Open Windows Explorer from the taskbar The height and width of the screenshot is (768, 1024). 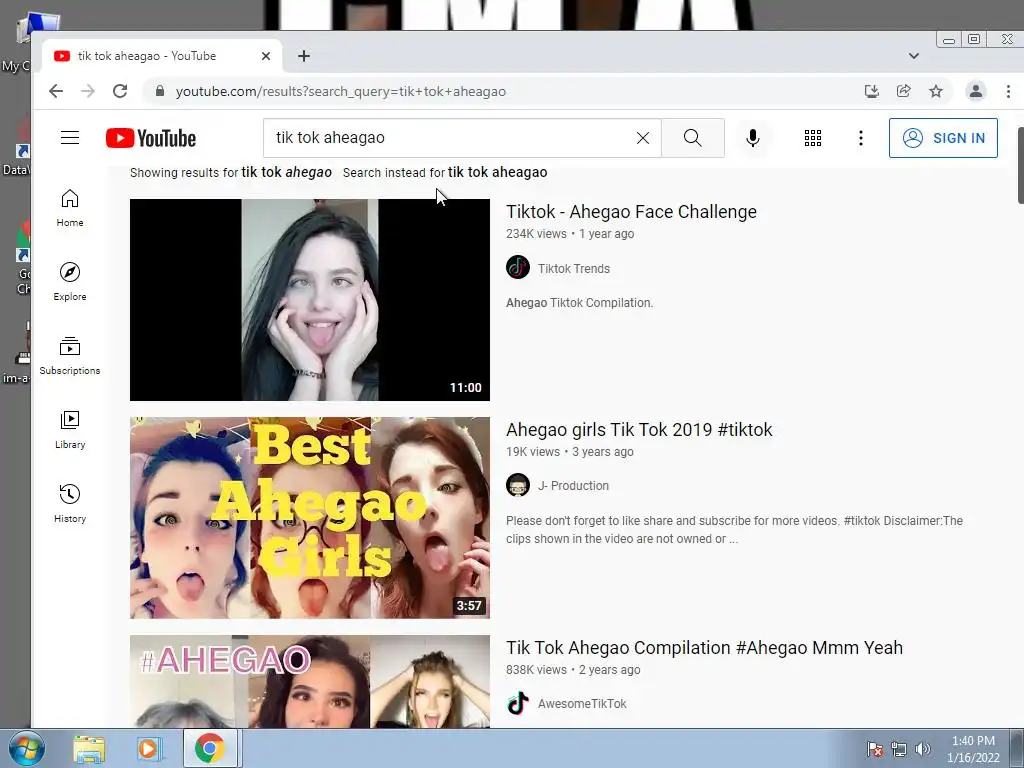(89, 748)
